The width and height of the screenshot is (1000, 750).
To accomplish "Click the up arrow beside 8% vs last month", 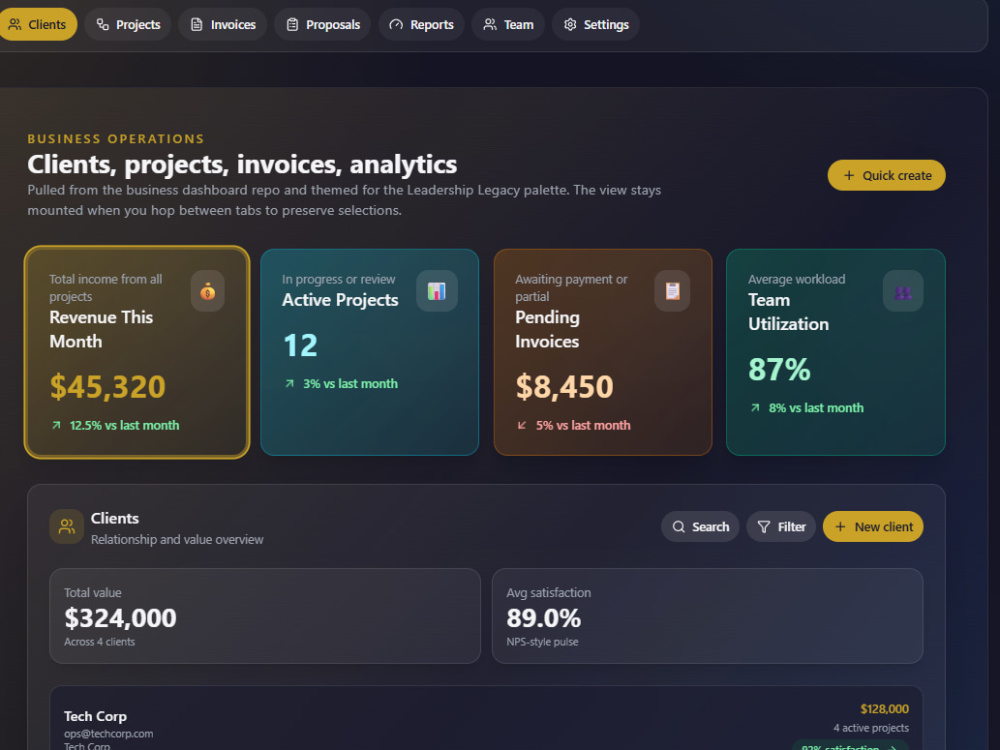I will pyautogui.click(x=755, y=408).
